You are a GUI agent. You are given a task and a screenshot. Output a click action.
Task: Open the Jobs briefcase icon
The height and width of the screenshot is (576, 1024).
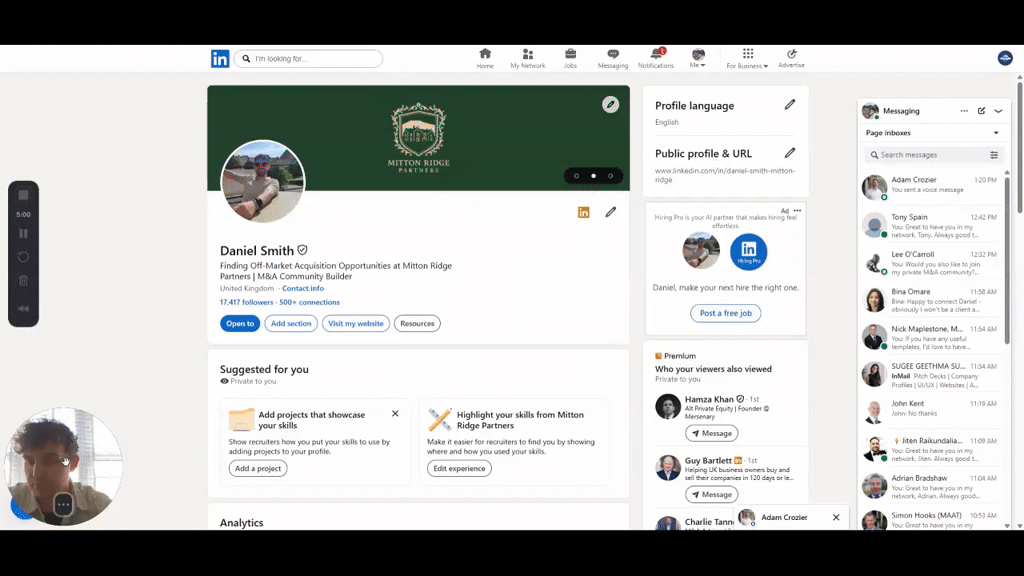tap(570, 58)
